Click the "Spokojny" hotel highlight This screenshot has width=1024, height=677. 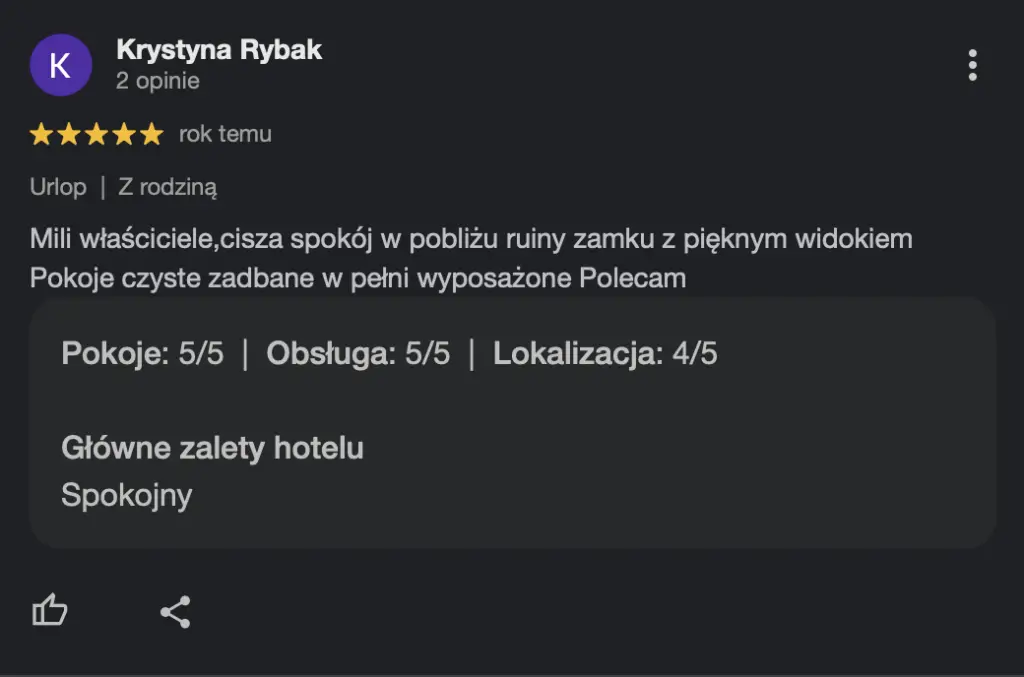point(126,495)
